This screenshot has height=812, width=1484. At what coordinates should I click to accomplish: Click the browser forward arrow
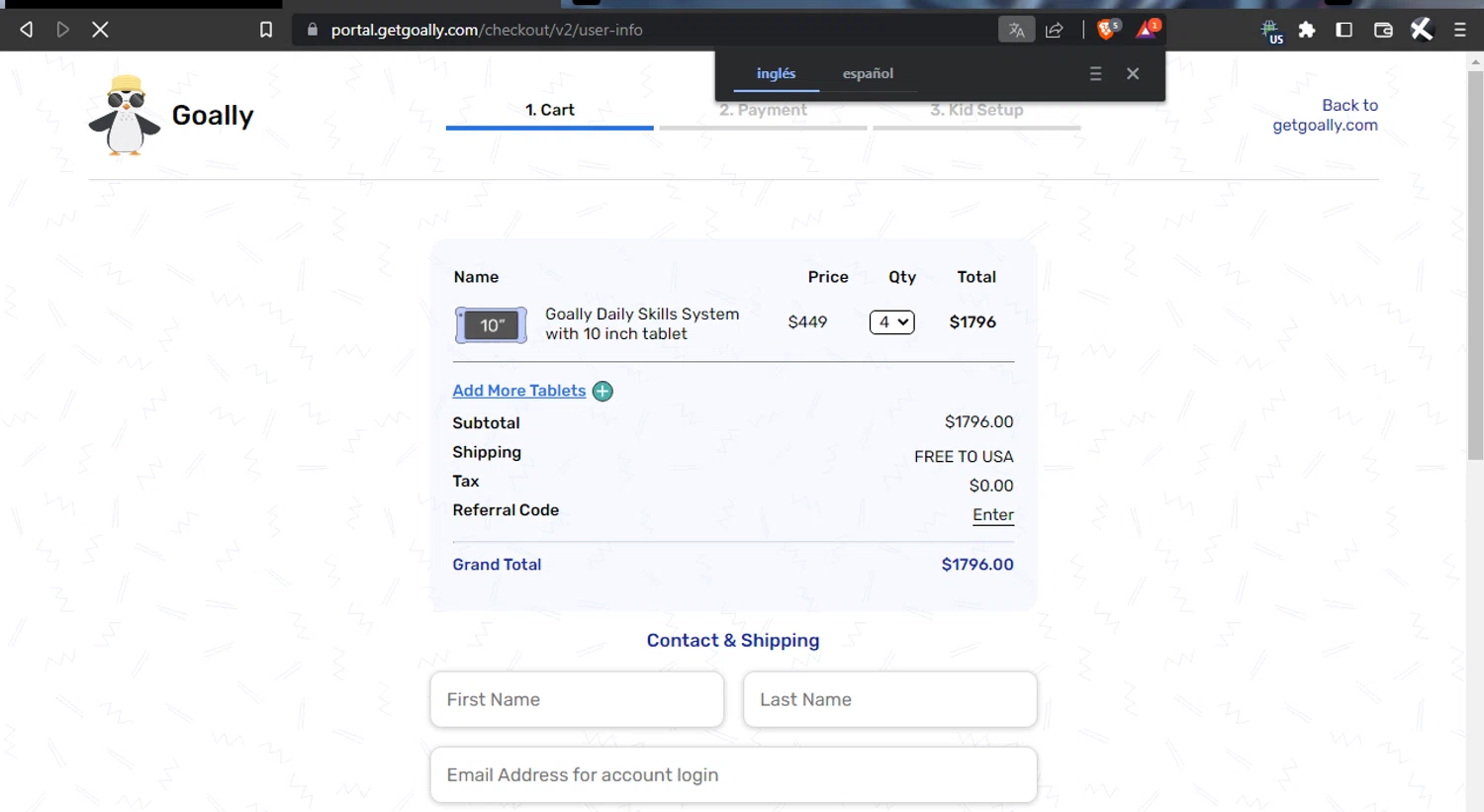[x=63, y=30]
